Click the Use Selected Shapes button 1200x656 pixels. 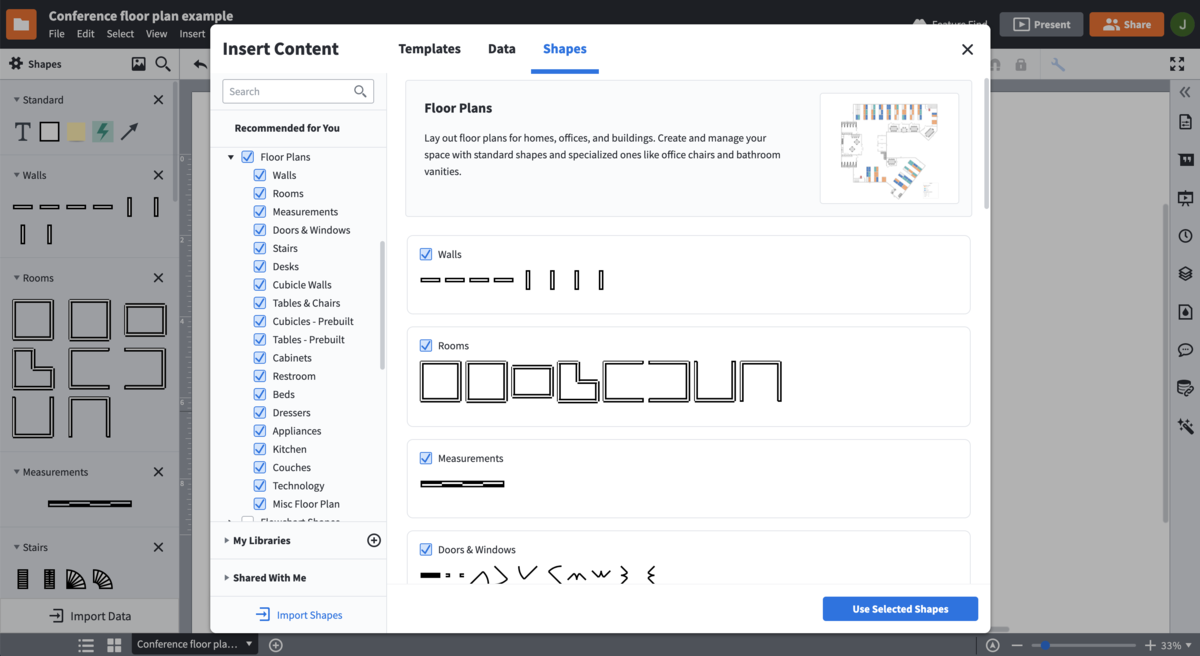pos(900,608)
